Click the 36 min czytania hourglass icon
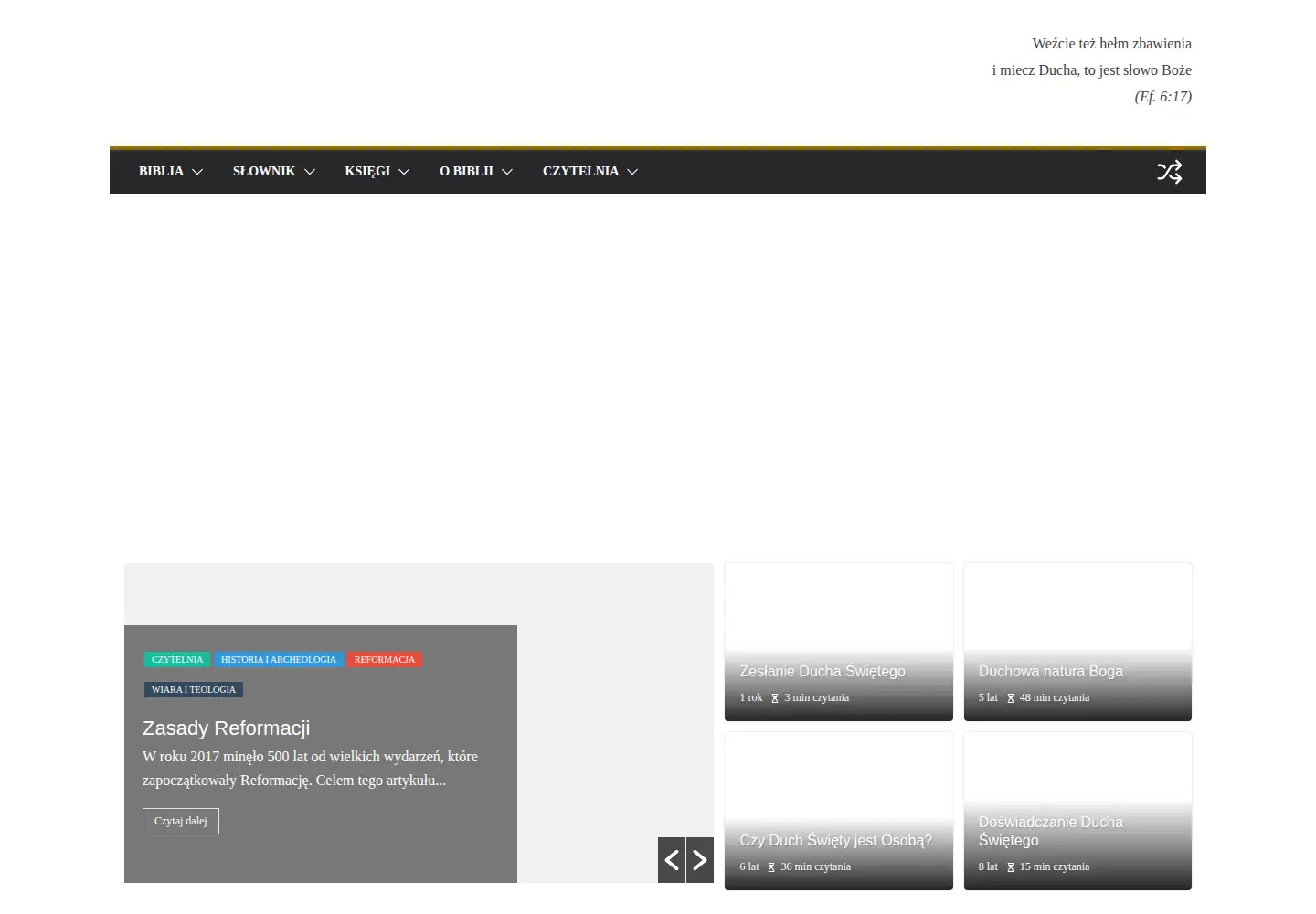 tap(771, 867)
